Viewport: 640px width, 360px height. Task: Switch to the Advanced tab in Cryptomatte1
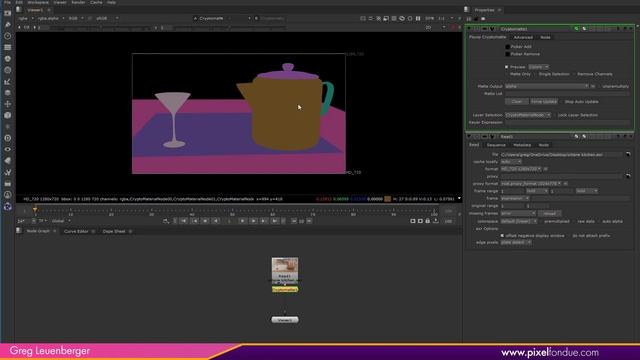pos(523,38)
